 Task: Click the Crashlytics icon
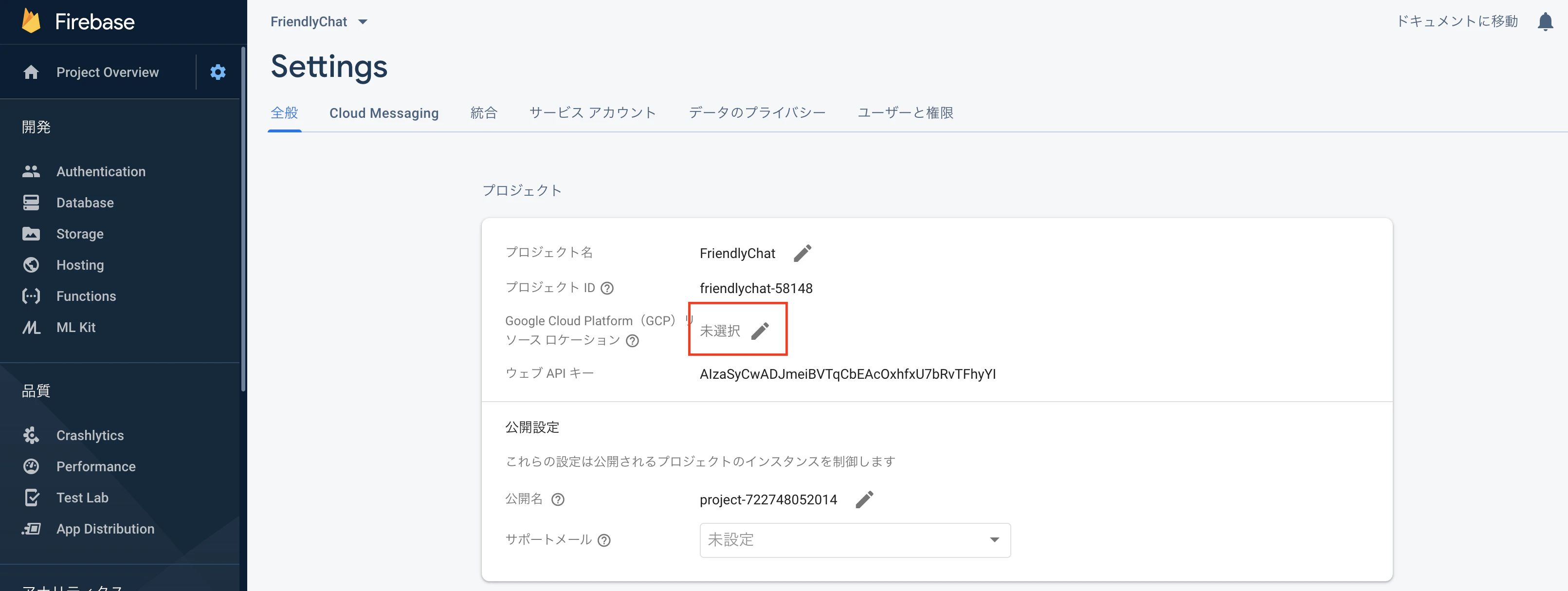click(x=31, y=435)
